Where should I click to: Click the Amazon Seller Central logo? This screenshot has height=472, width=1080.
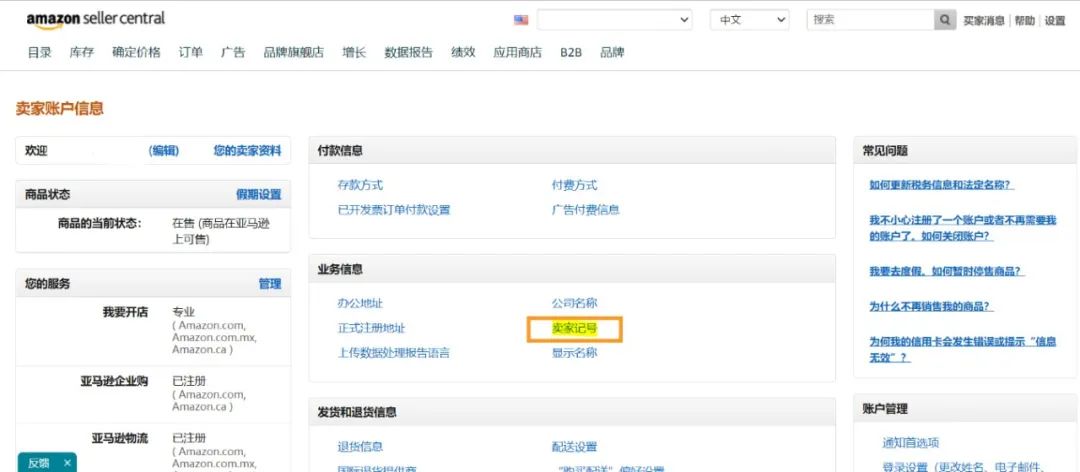96,19
